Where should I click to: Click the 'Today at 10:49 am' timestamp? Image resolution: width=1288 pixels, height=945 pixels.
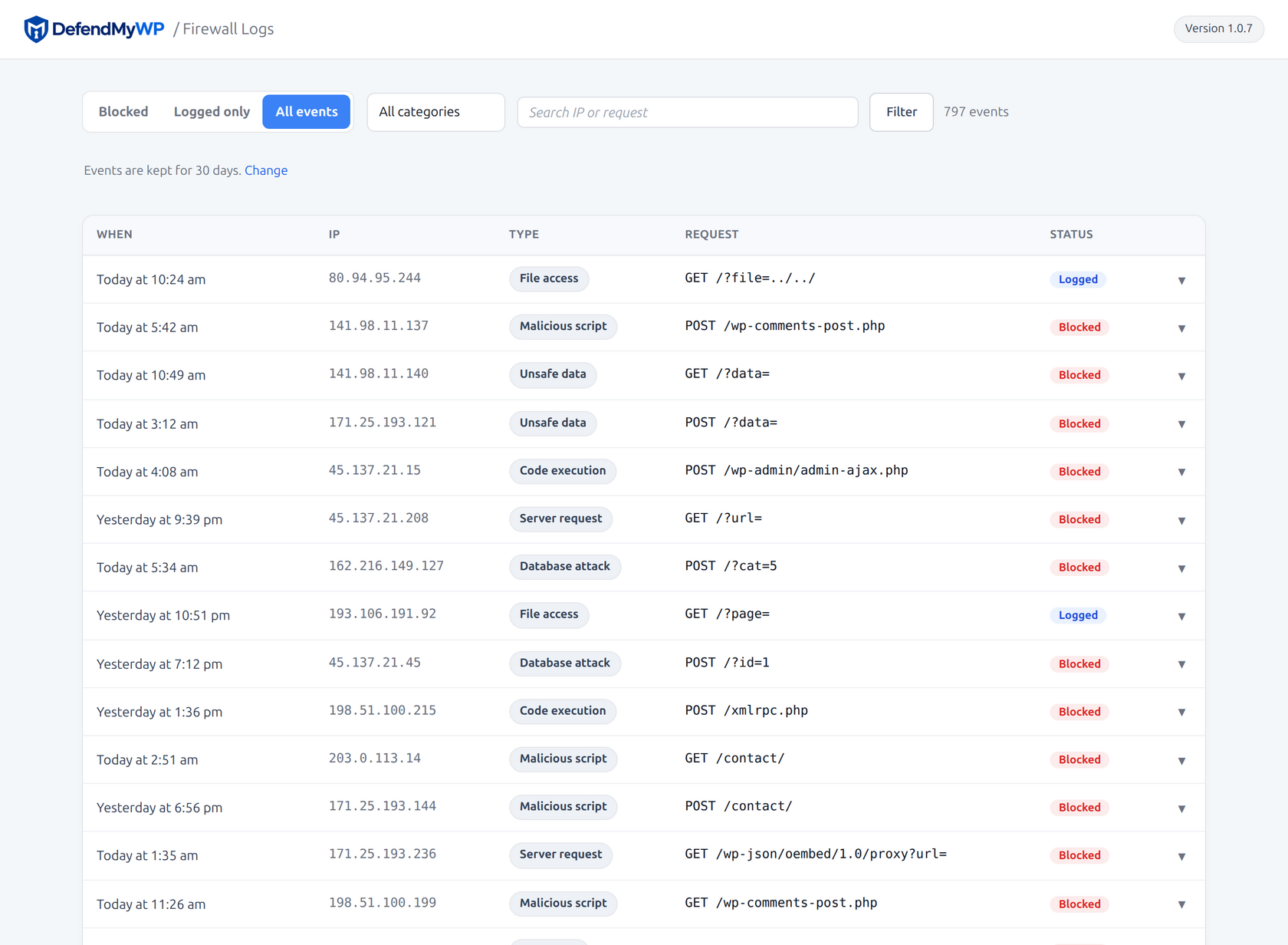pos(151,375)
